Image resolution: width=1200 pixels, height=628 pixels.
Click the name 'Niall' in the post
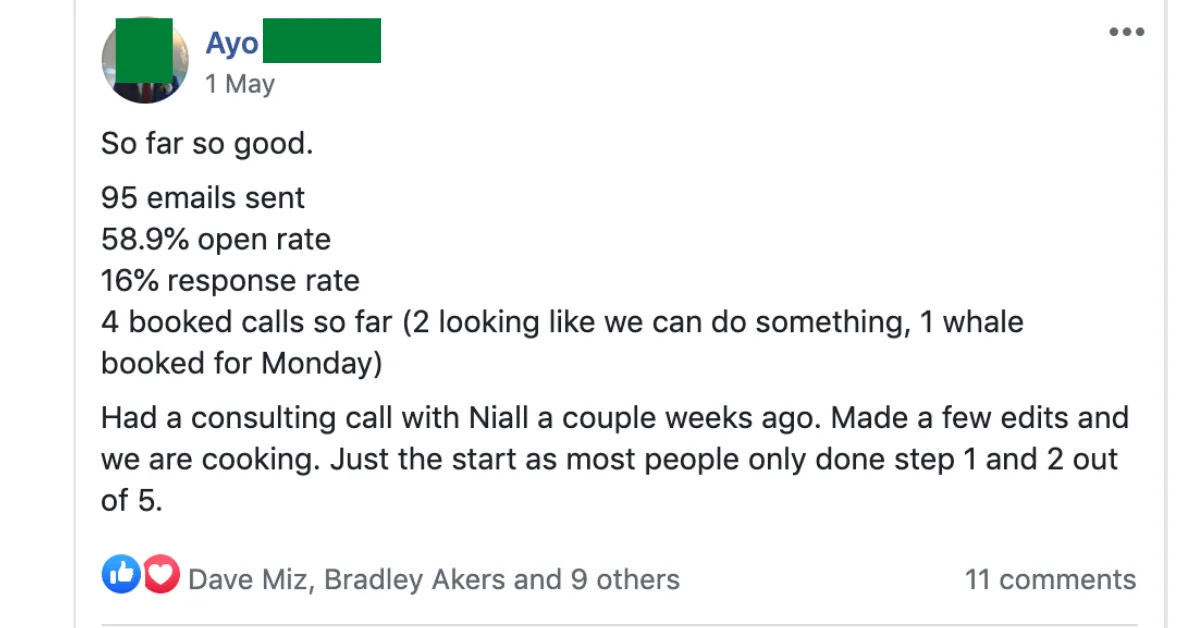(x=500, y=417)
